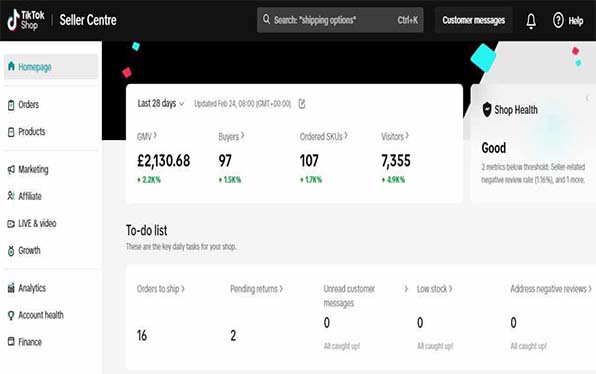Click the search magnifier icon
596x374 pixels.
(266, 19)
